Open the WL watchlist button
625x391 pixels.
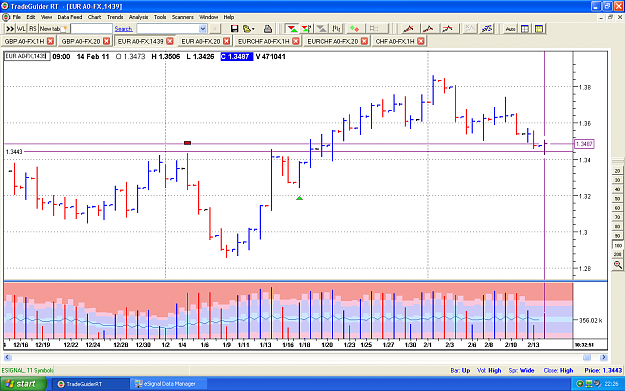21,29
